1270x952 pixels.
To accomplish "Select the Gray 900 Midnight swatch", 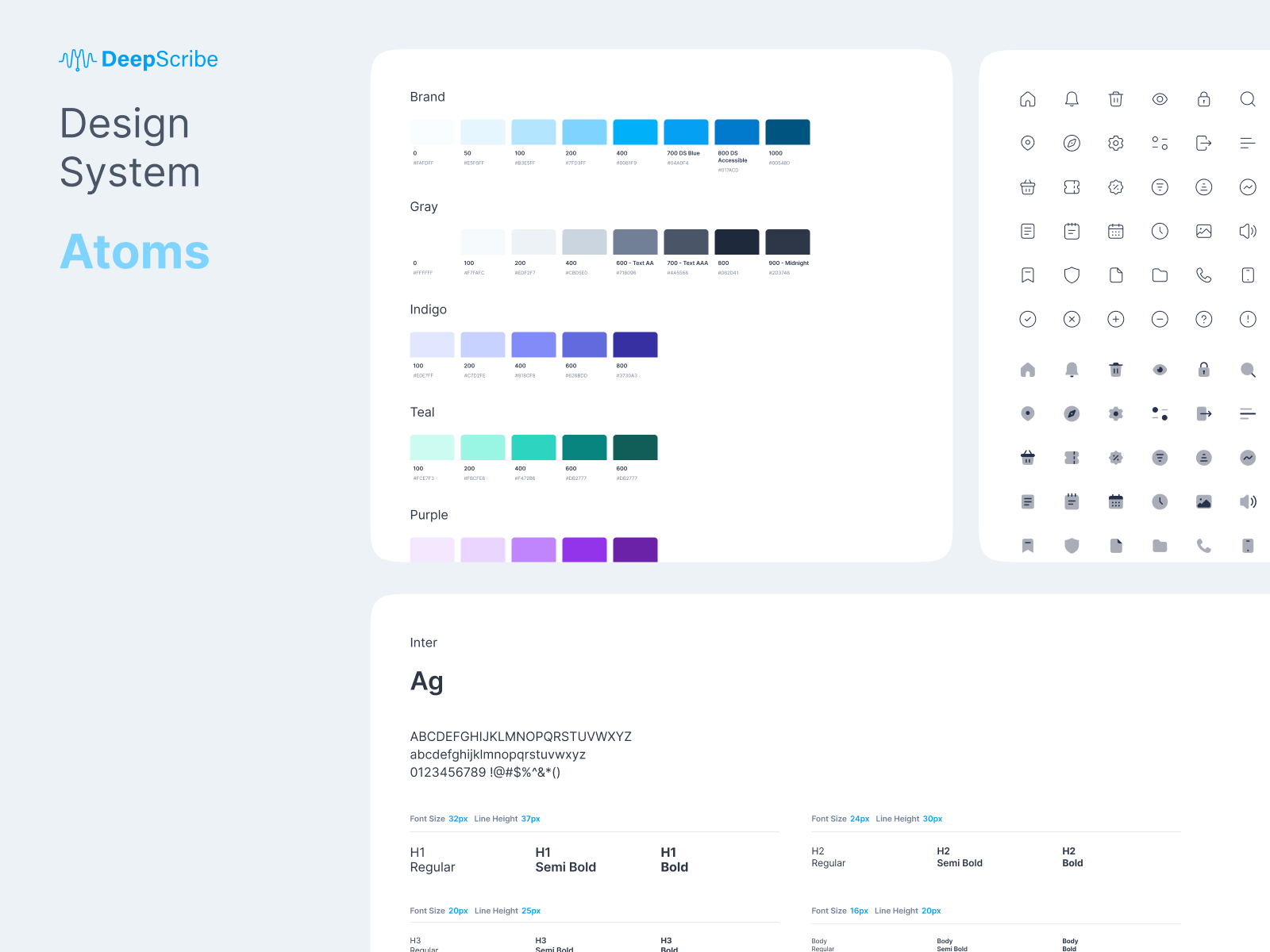I will 787,242.
